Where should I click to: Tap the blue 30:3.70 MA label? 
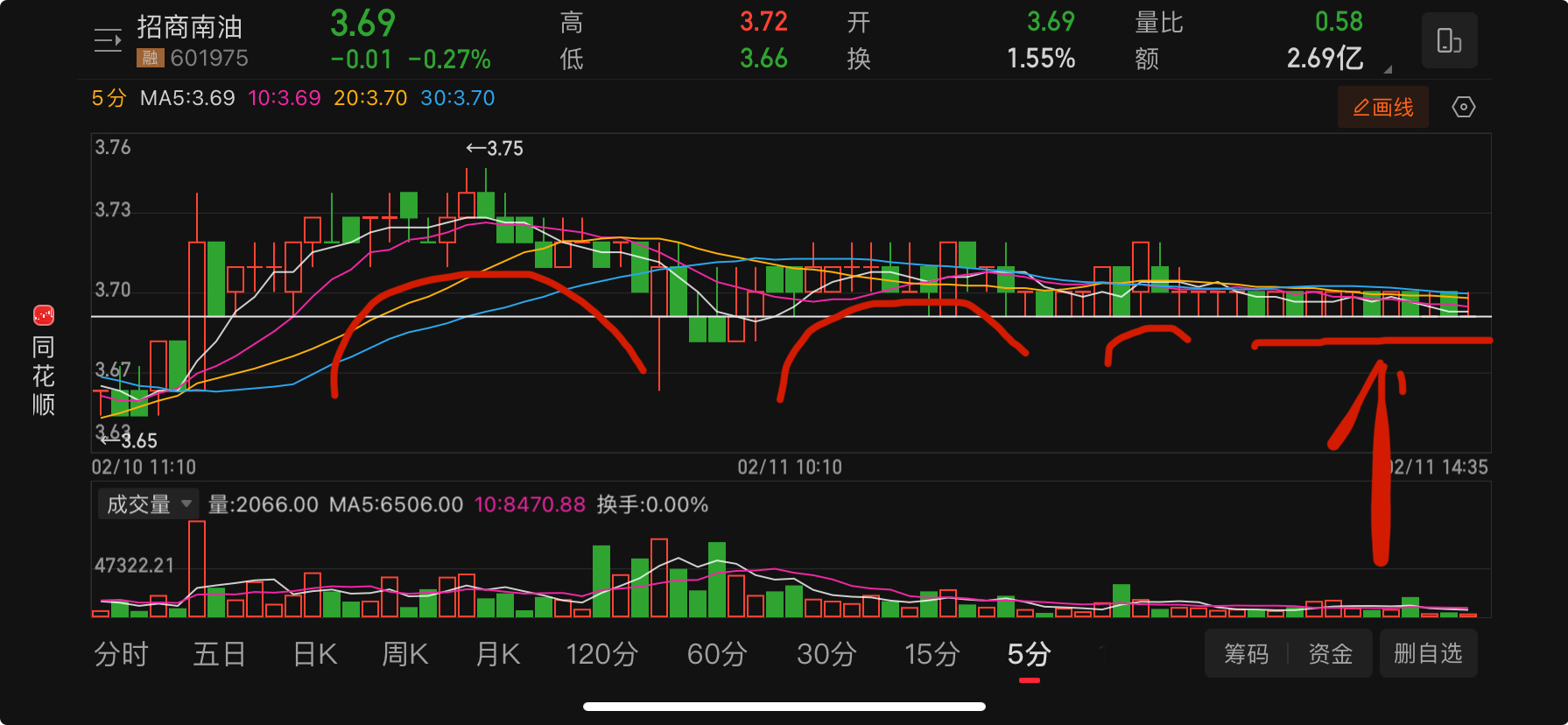(x=458, y=98)
